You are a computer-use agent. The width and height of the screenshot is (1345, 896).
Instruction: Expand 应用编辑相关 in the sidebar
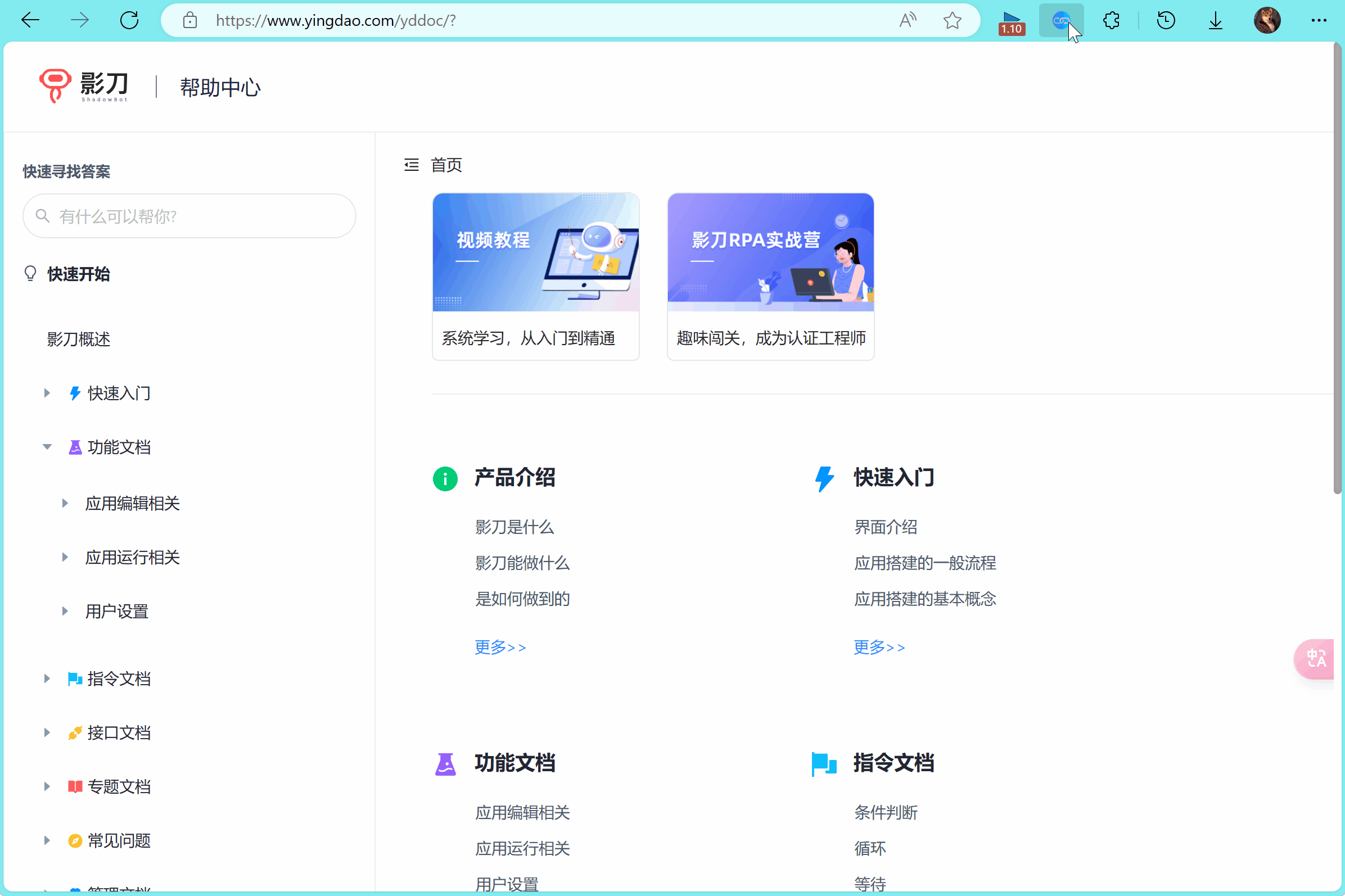[x=65, y=504]
